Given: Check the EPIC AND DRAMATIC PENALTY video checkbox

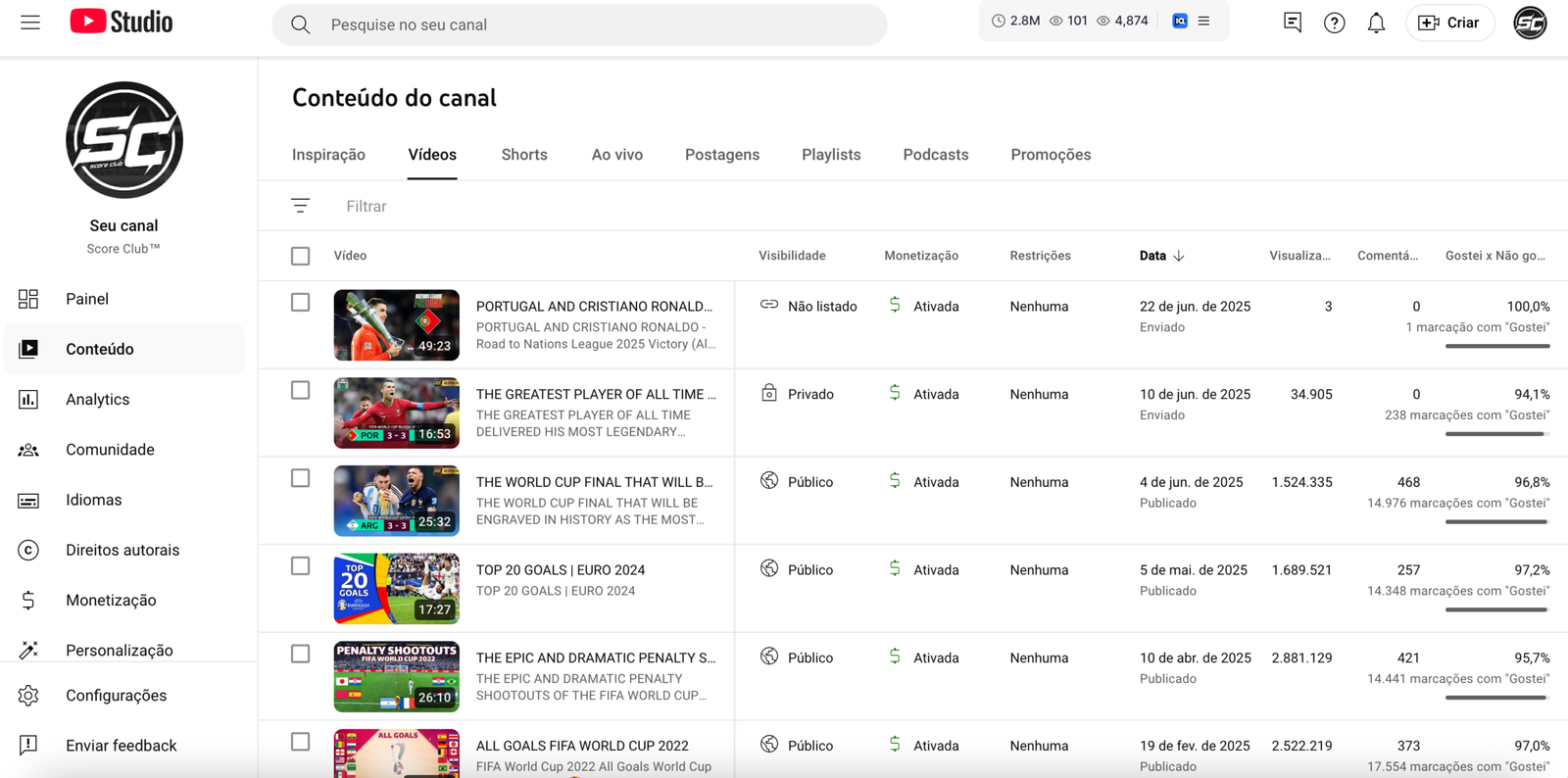Looking at the screenshot, I should [301, 654].
